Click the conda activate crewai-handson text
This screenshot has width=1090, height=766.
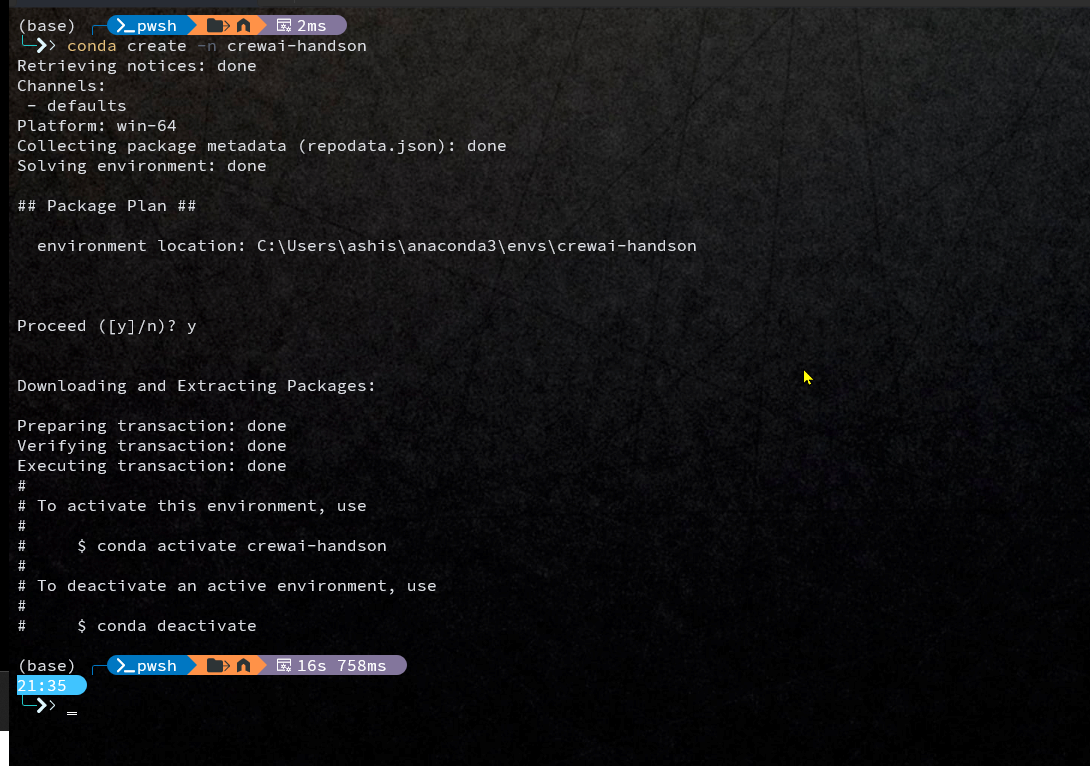click(x=241, y=546)
